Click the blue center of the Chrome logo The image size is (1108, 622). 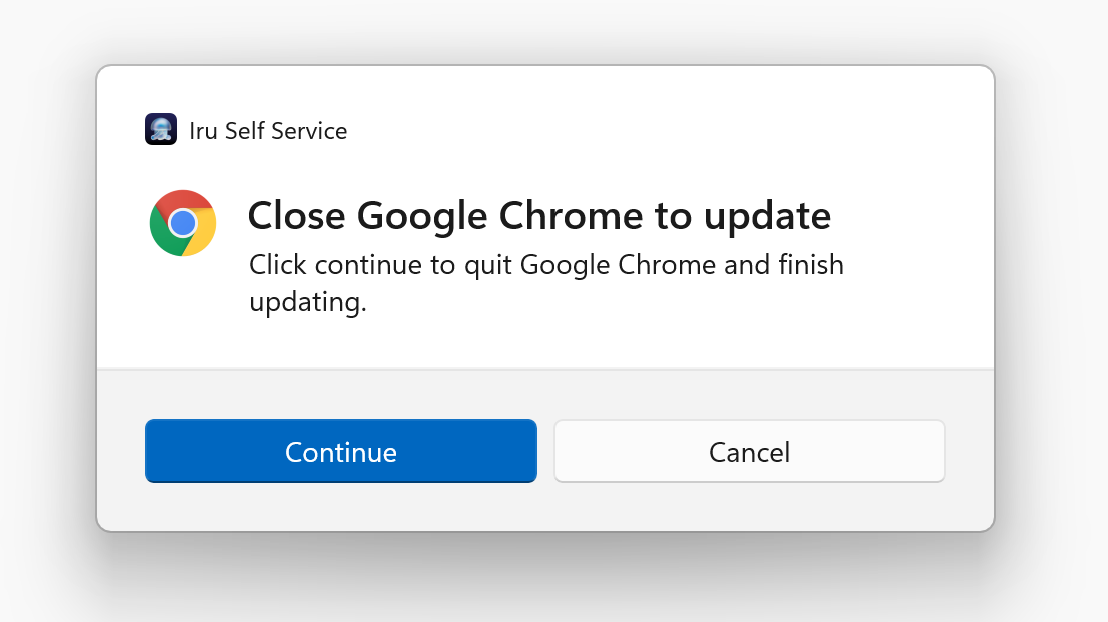click(182, 223)
